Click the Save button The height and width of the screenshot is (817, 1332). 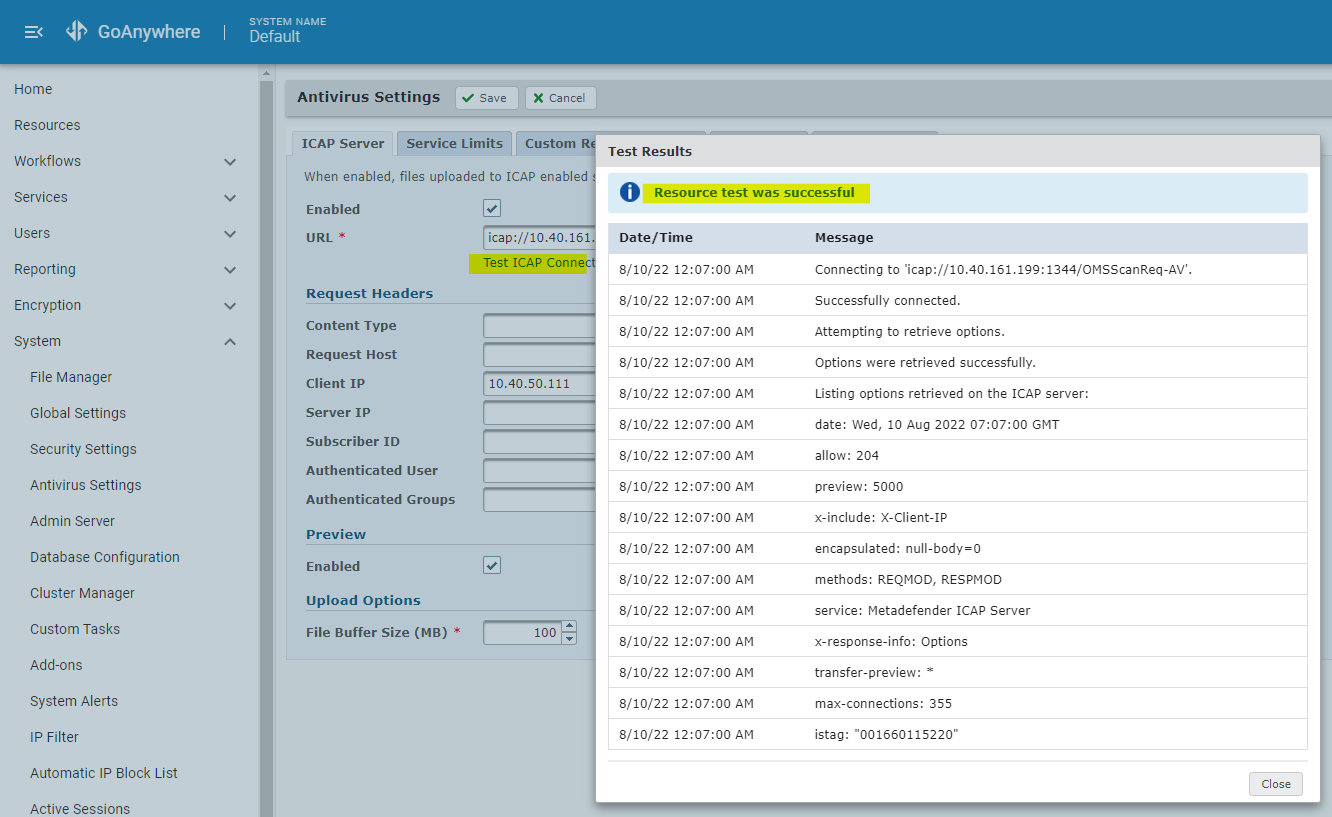click(487, 98)
